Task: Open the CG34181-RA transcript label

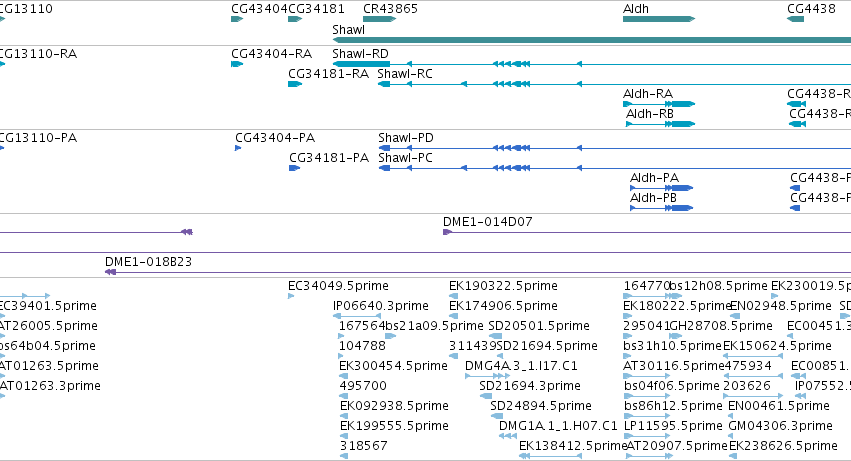Action: [328, 74]
